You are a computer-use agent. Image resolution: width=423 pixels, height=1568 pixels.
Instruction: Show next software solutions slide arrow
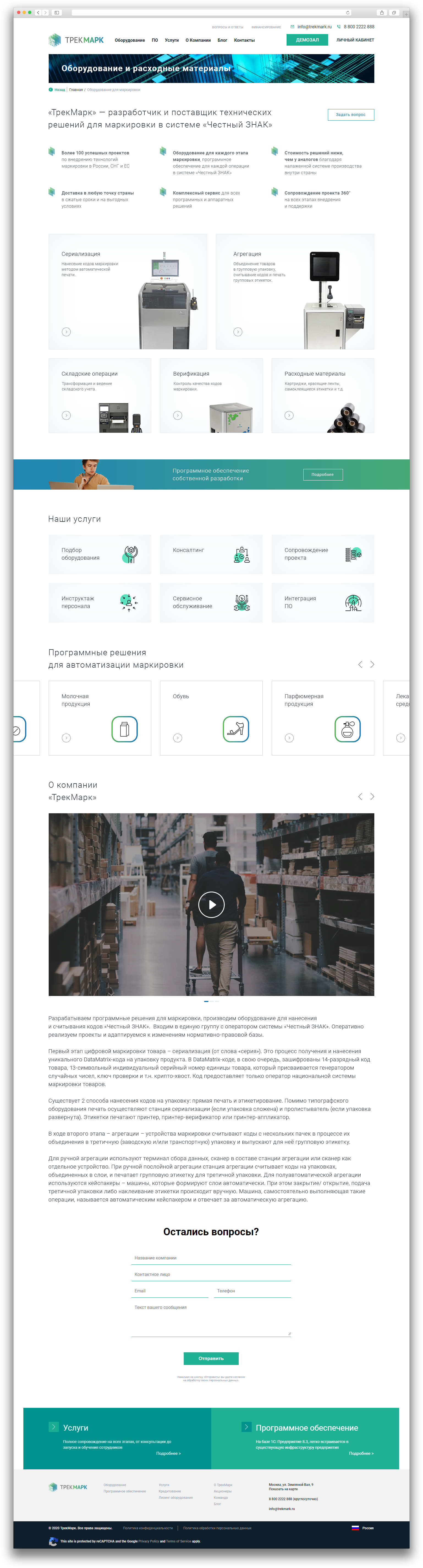point(372,665)
